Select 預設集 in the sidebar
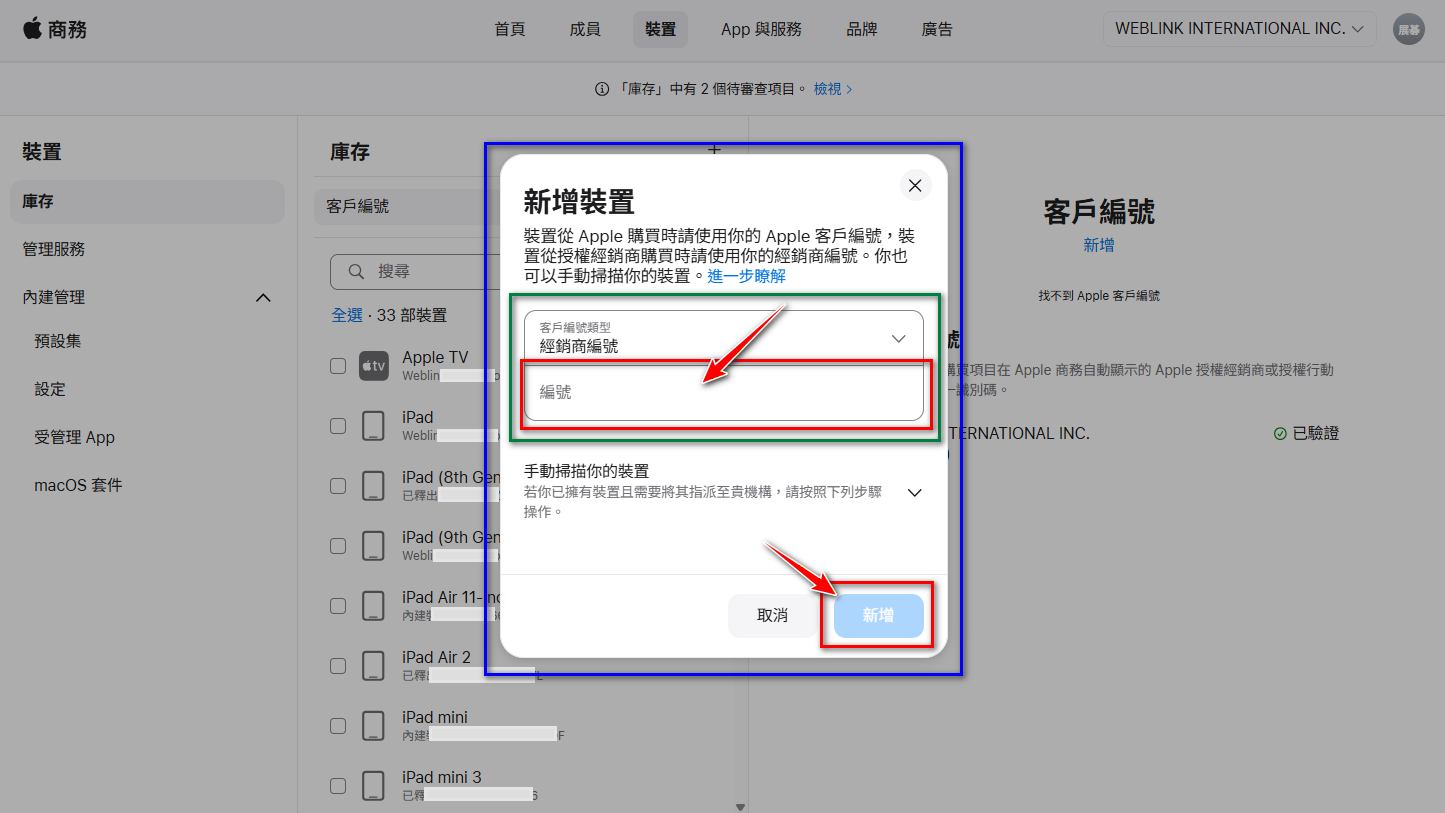 (58, 341)
